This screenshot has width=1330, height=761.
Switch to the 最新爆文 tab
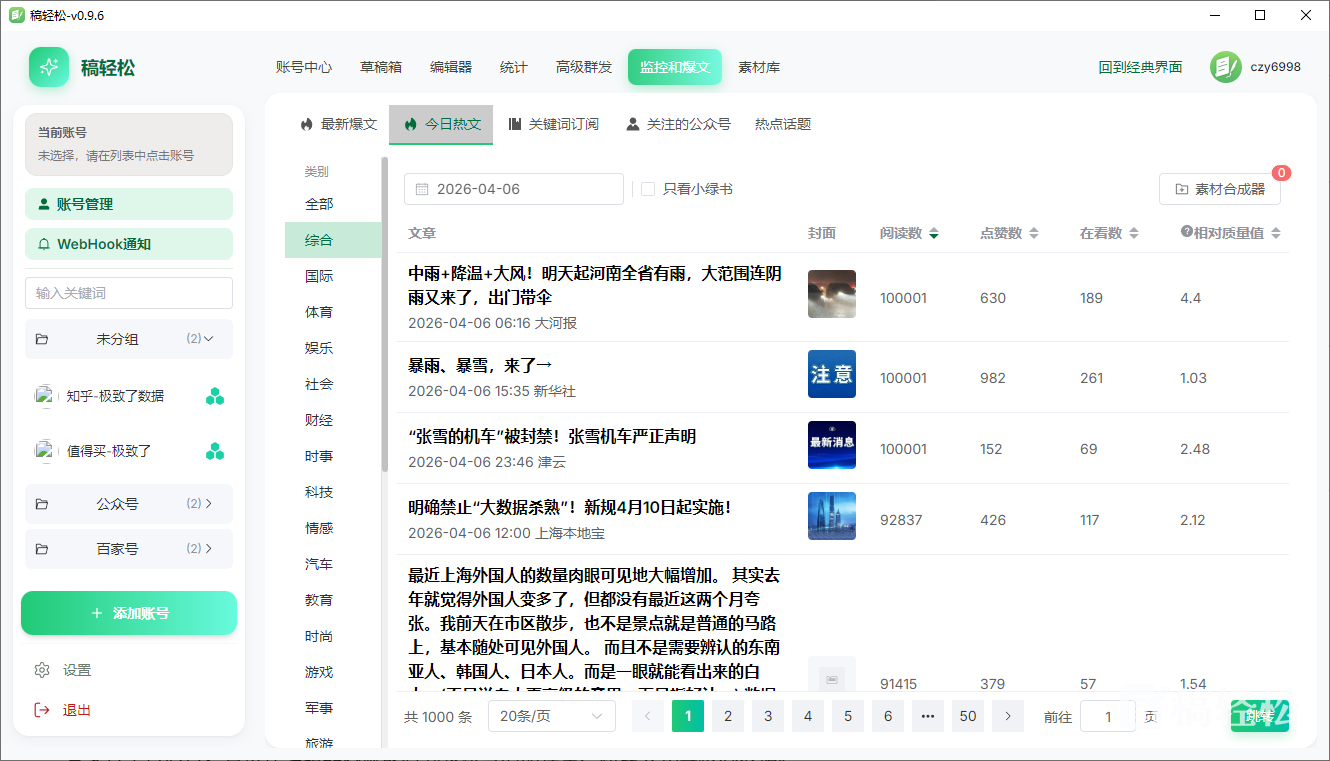(x=338, y=124)
